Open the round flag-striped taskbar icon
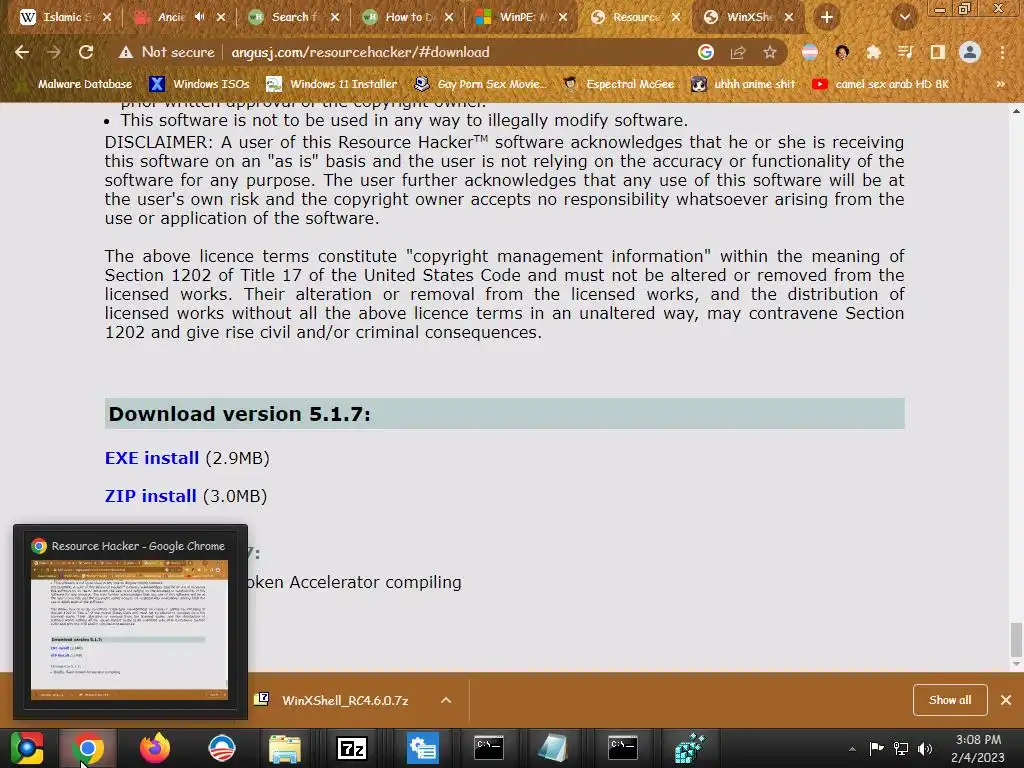The image size is (1024, 768). pyautogui.click(x=221, y=748)
